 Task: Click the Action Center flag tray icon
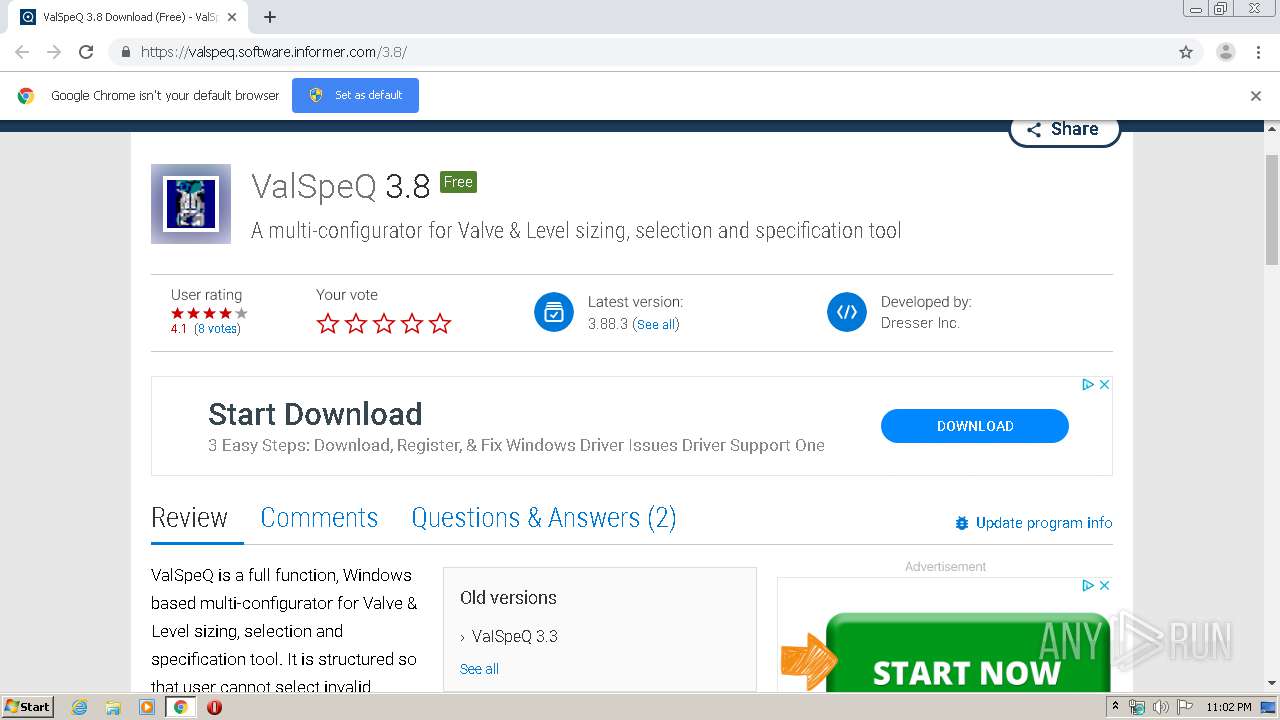coord(1185,707)
